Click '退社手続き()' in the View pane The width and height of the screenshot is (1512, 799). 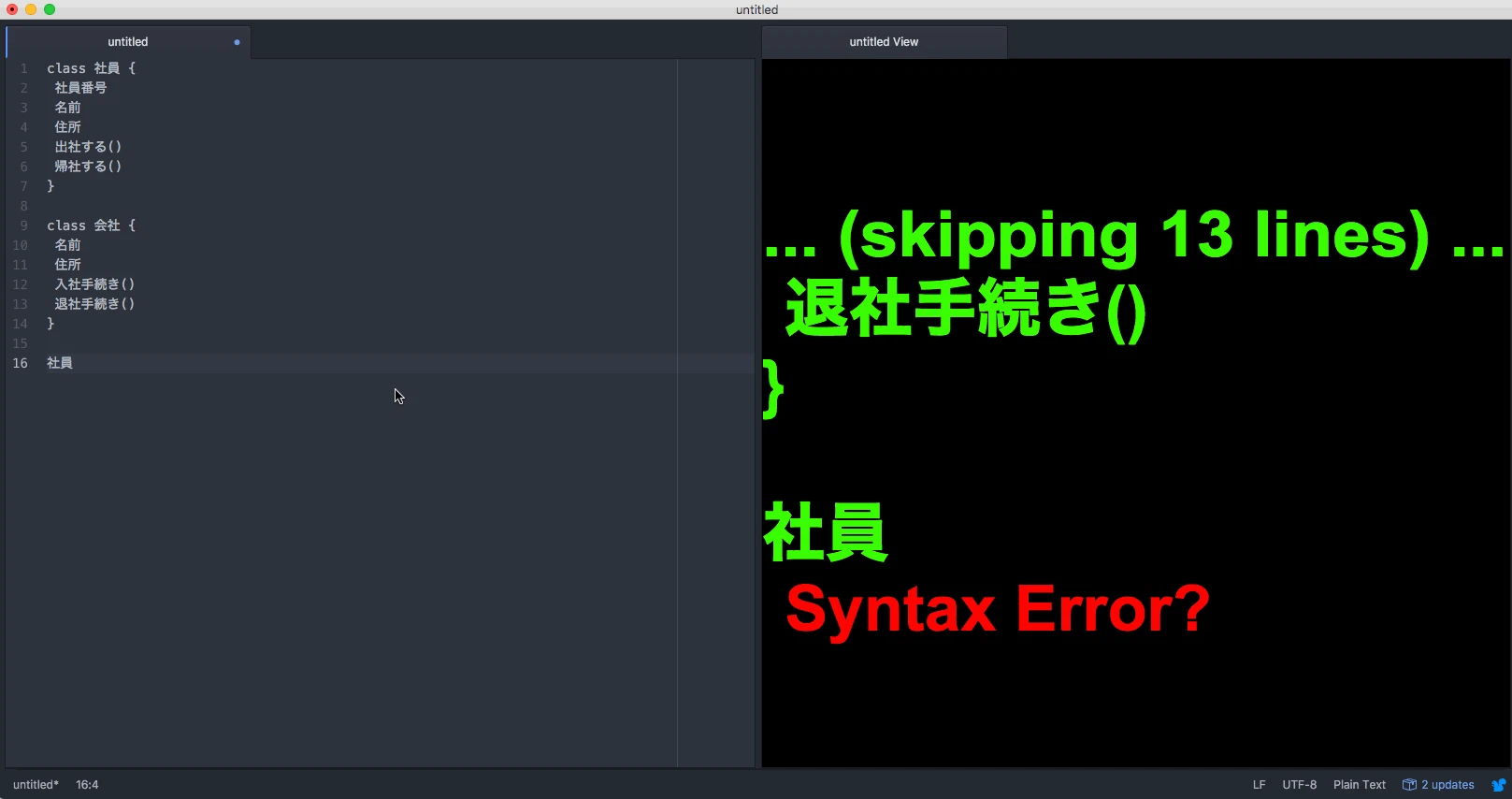pos(966,309)
